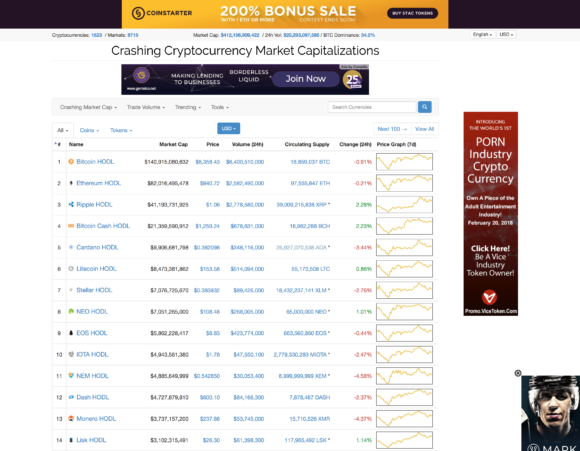
Task: Expand the Trade Volume menu
Action: [x=146, y=107]
